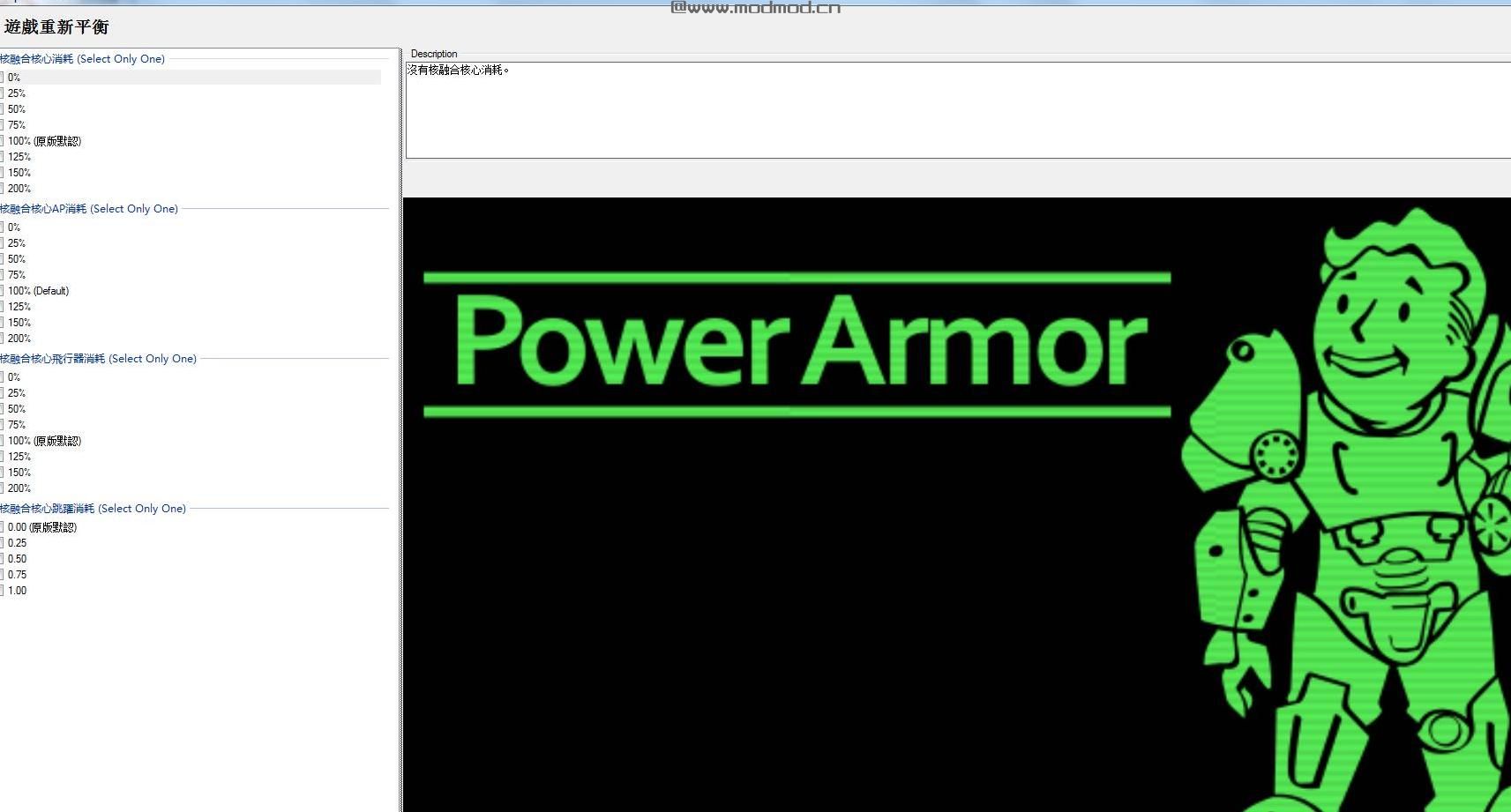Click inside the Description text box
The width and height of the screenshot is (1511, 812).
958,110
